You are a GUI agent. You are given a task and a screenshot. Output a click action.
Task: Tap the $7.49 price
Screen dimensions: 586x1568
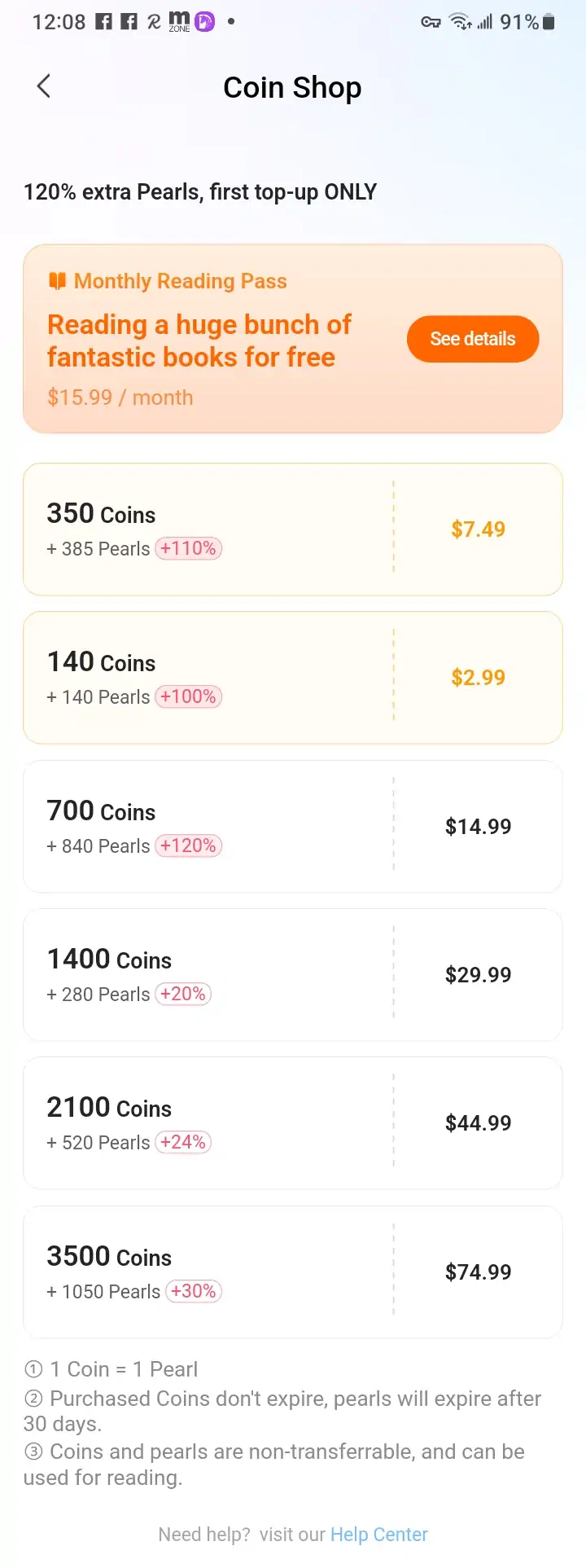pos(478,529)
